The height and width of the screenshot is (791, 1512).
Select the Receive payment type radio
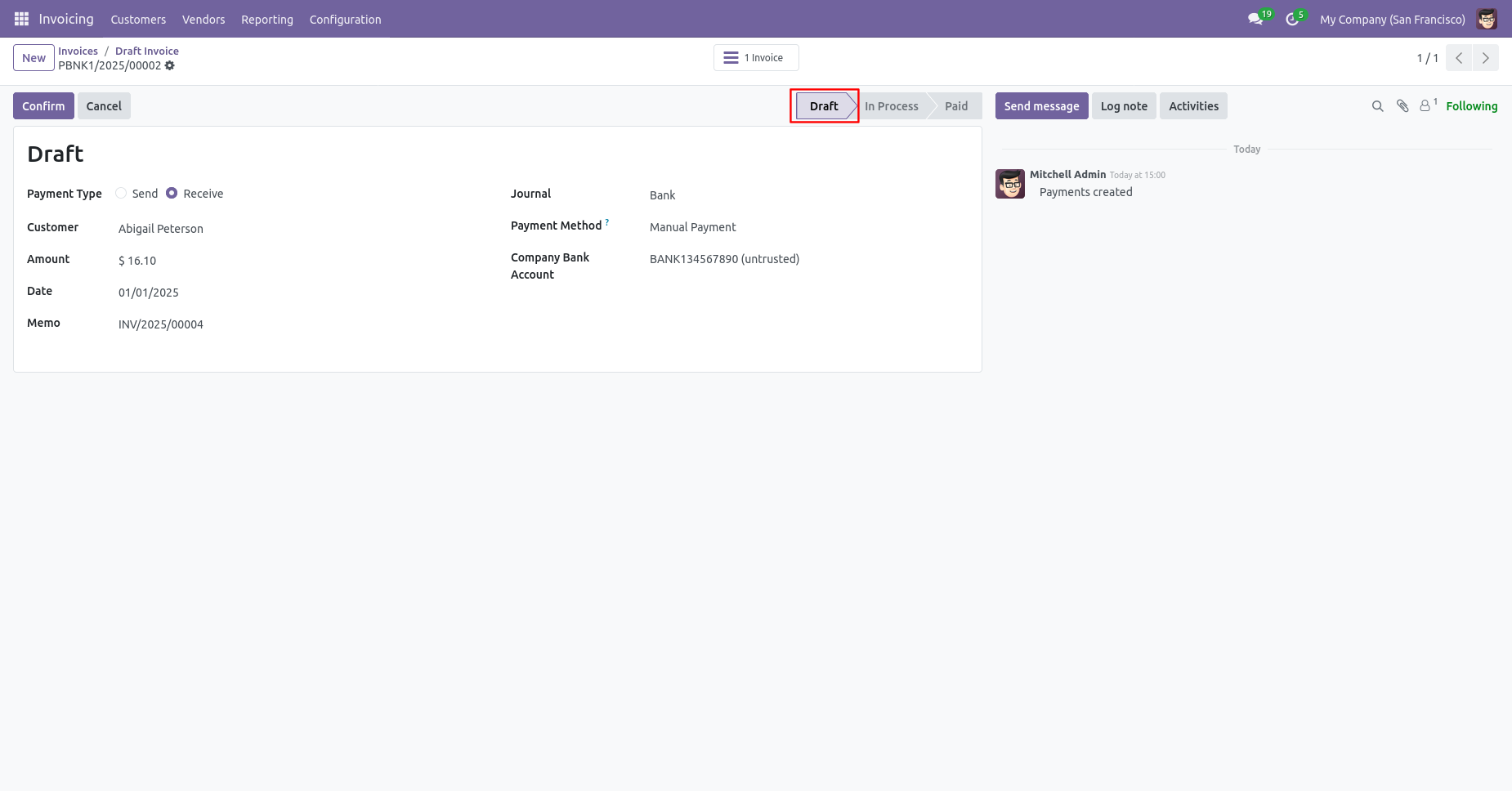pos(172,194)
